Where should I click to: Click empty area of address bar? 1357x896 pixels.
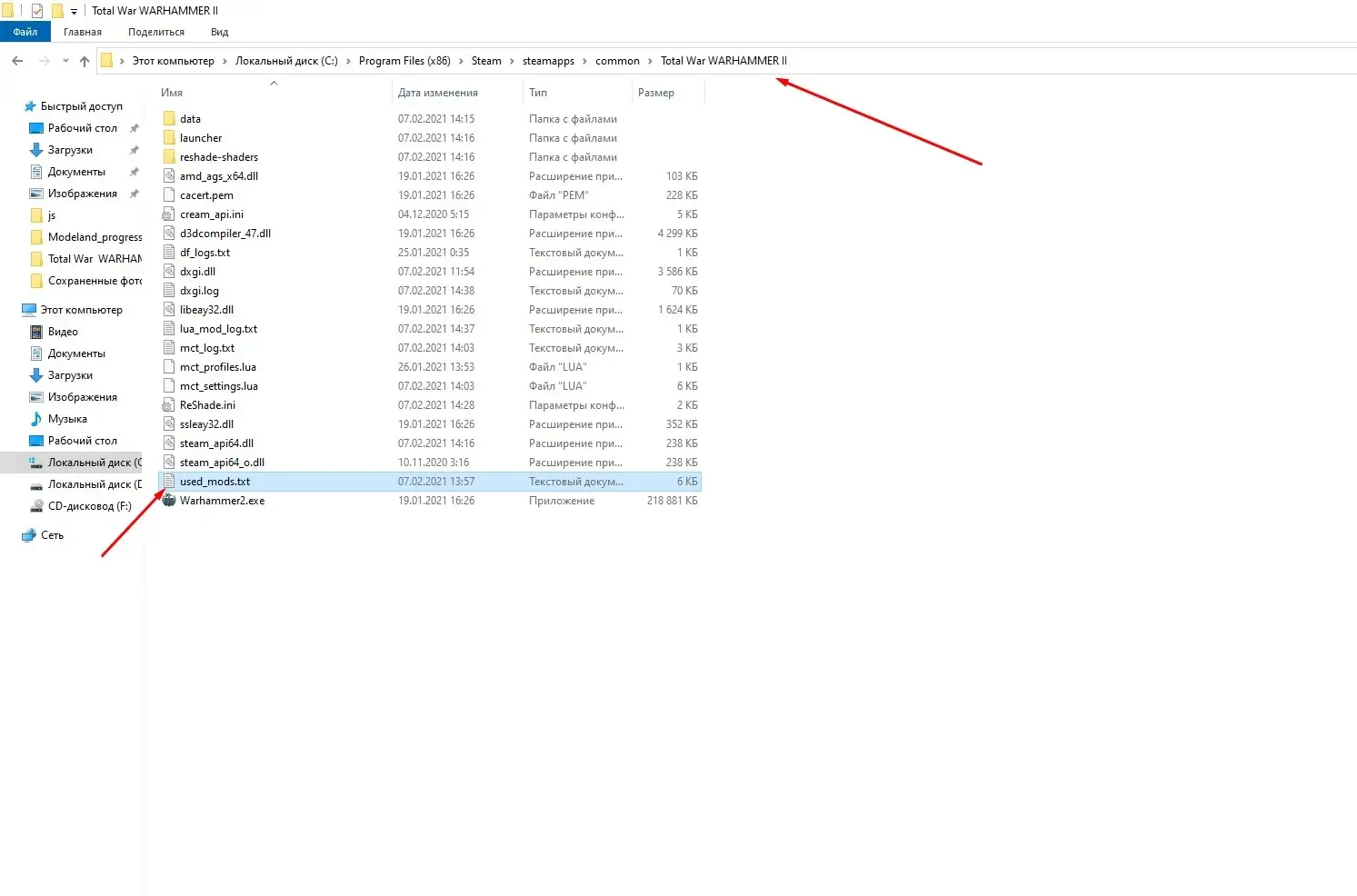point(1045,61)
